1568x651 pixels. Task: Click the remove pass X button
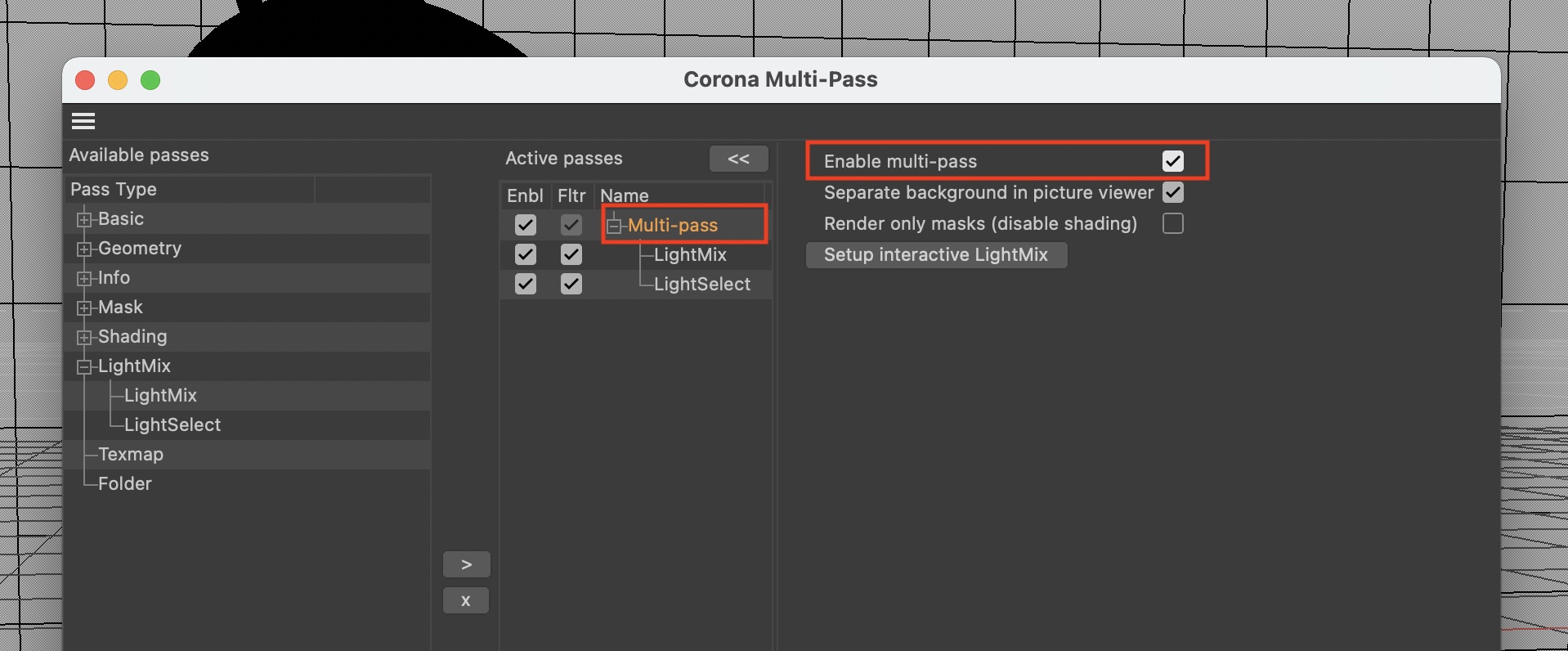[466, 600]
